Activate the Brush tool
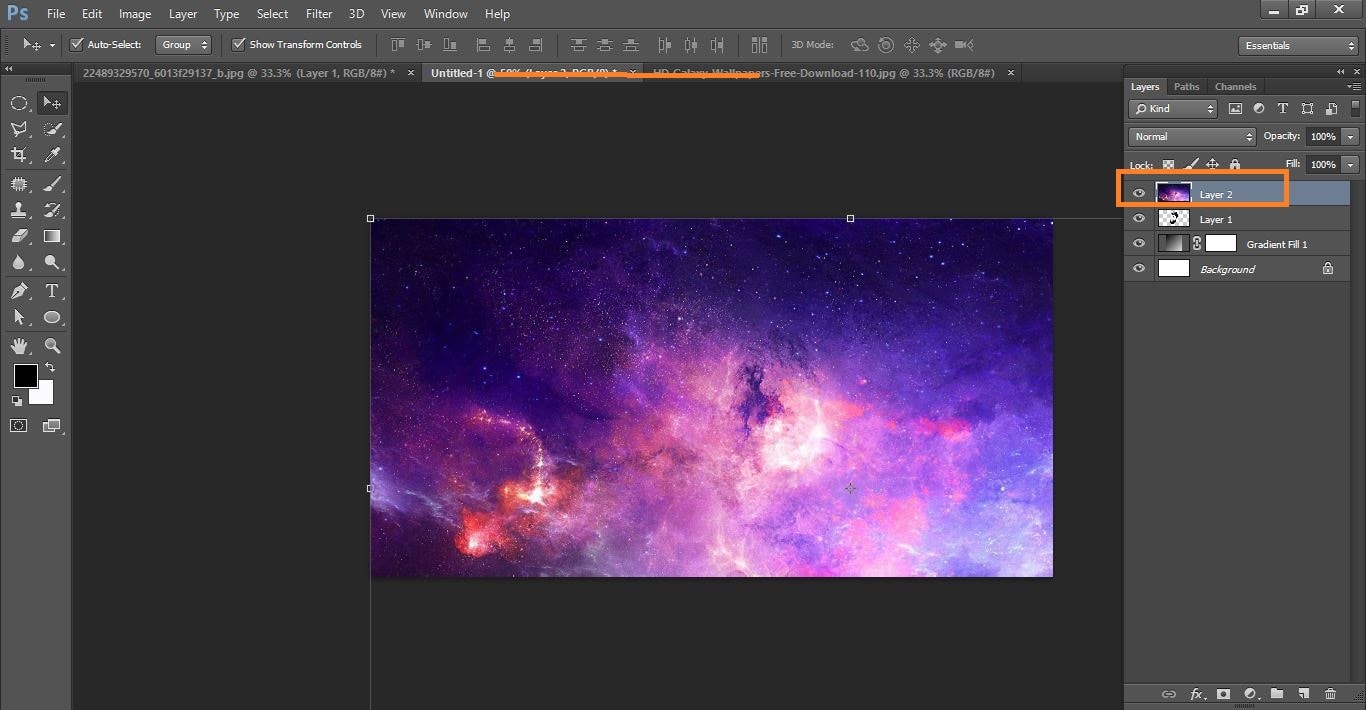Image resolution: width=1366 pixels, height=710 pixels. [x=53, y=183]
